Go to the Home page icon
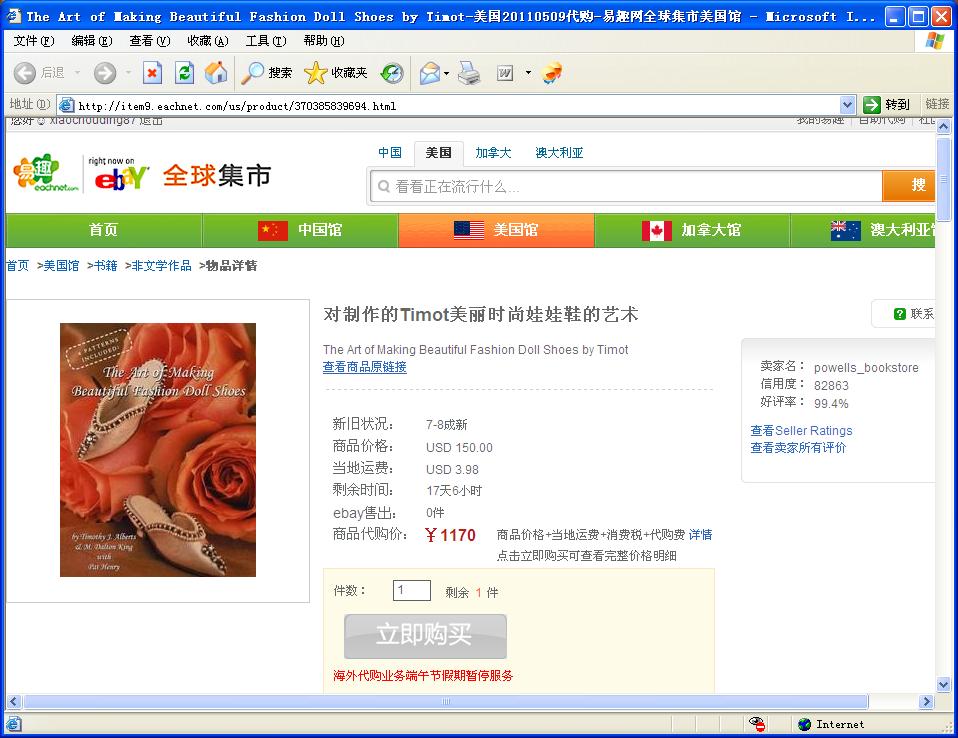 (216, 73)
